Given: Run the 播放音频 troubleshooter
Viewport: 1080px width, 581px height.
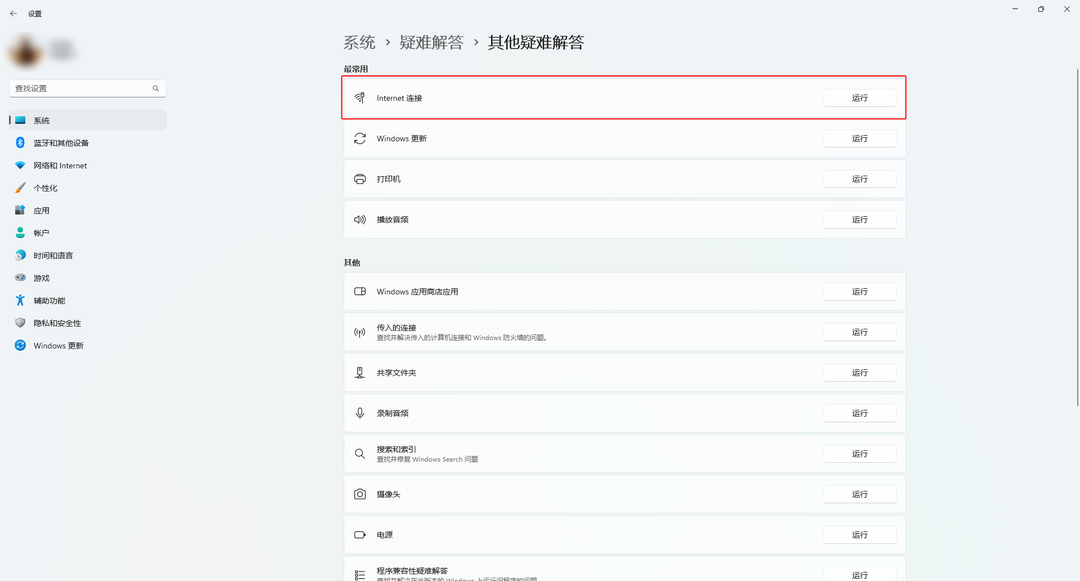Looking at the screenshot, I should (x=860, y=220).
